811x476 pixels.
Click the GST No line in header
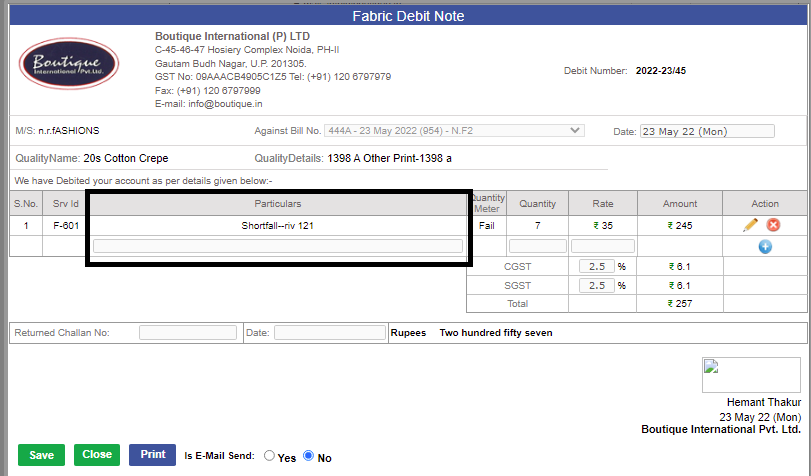(x=273, y=77)
